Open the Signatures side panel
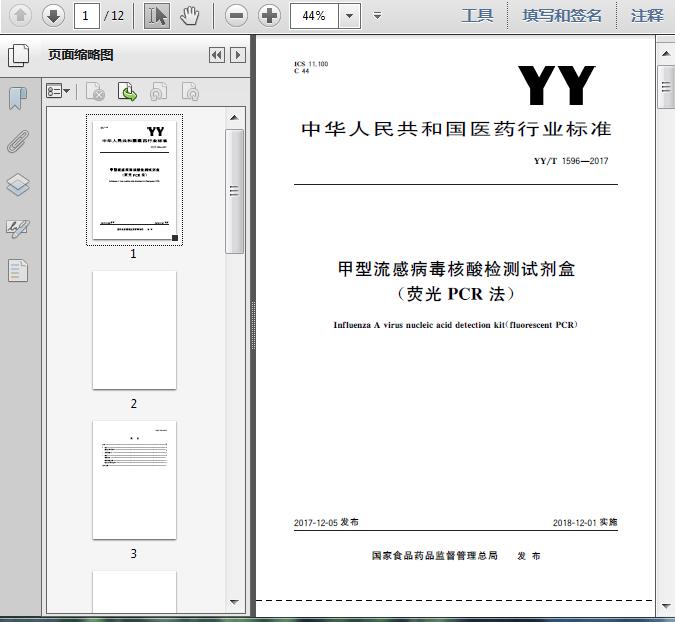The image size is (675, 622). (17, 227)
